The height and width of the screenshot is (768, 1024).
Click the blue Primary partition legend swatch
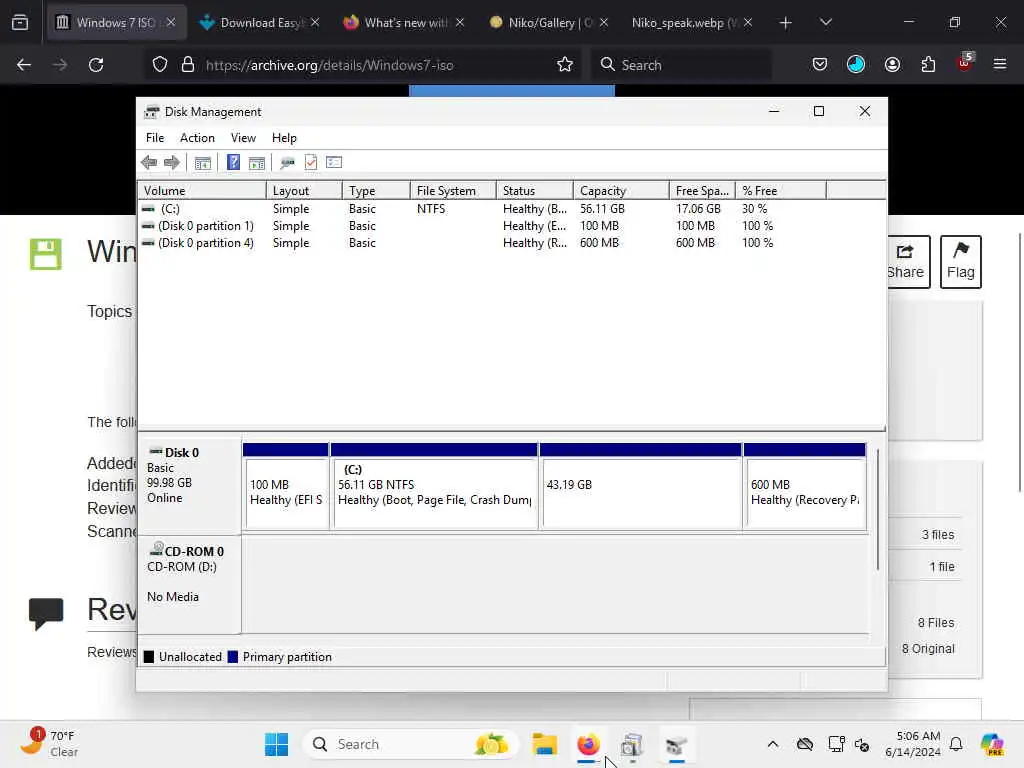click(x=232, y=657)
